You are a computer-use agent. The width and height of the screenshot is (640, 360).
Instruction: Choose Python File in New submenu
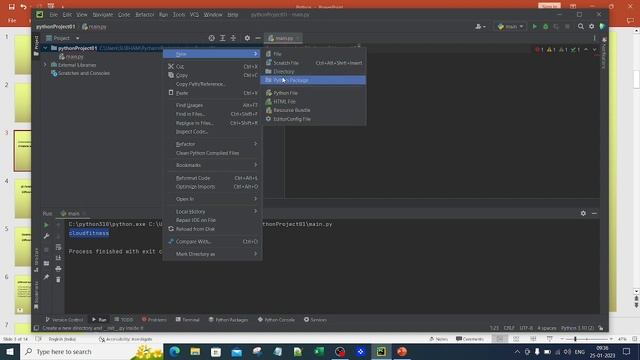pyautogui.click(x=313, y=93)
